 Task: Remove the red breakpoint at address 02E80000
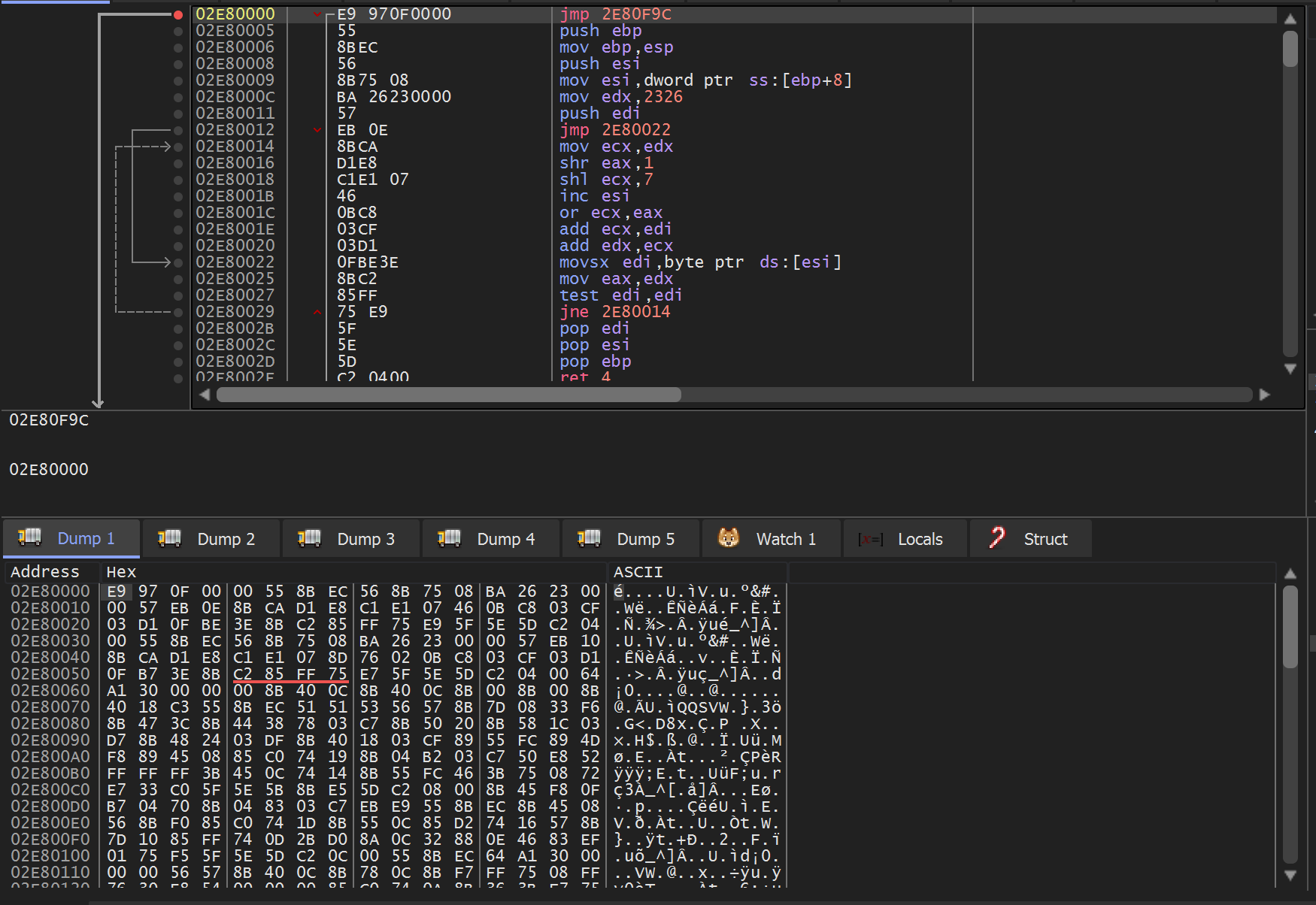click(178, 14)
